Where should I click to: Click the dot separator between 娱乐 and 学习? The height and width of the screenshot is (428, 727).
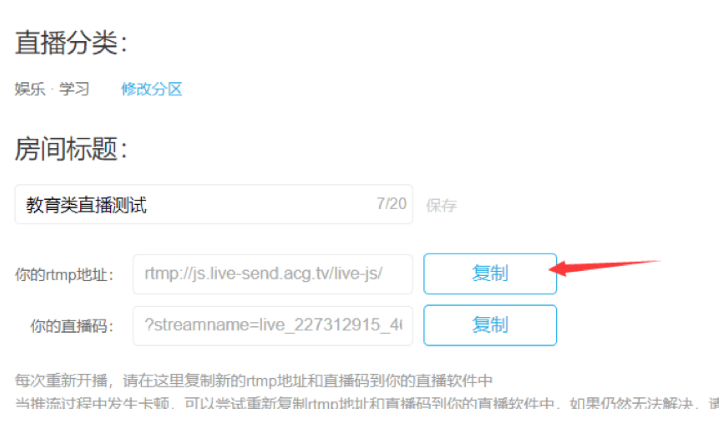(x=52, y=89)
